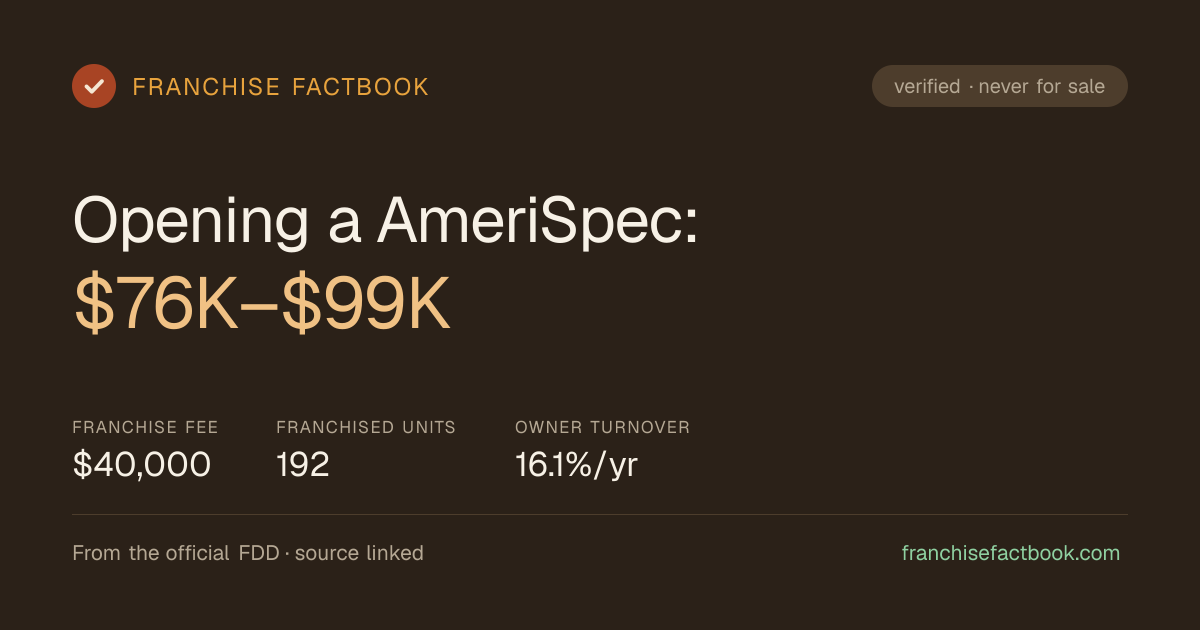
Task: Click the word AmeriSpec in the headline
Action: pos(538,221)
